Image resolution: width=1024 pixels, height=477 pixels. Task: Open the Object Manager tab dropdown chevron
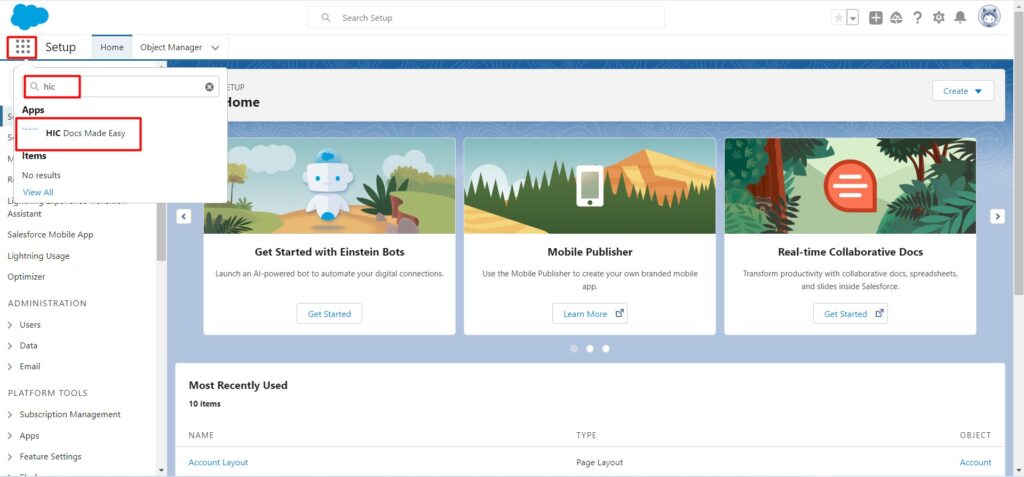pos(215,48)
